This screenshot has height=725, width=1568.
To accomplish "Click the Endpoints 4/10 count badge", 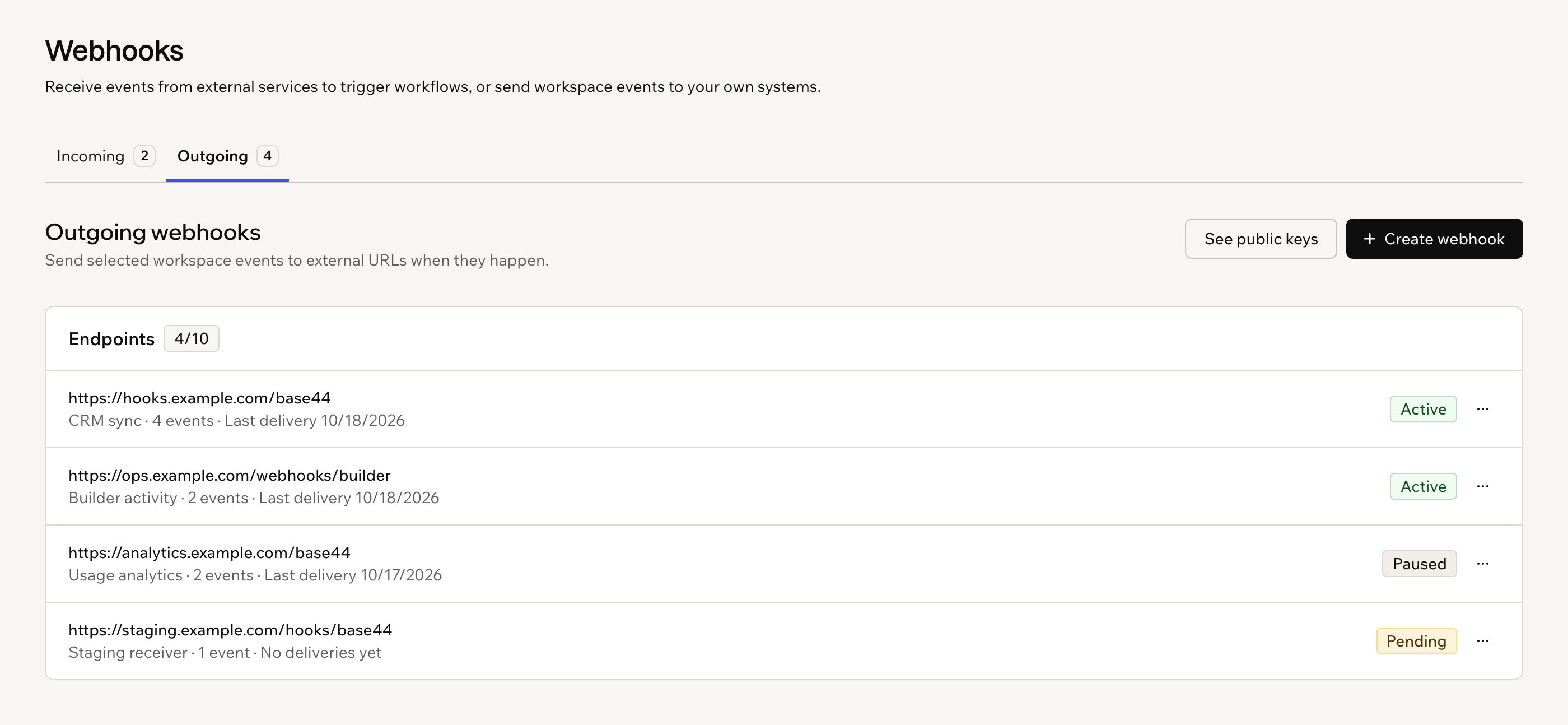I will [191, 338].
